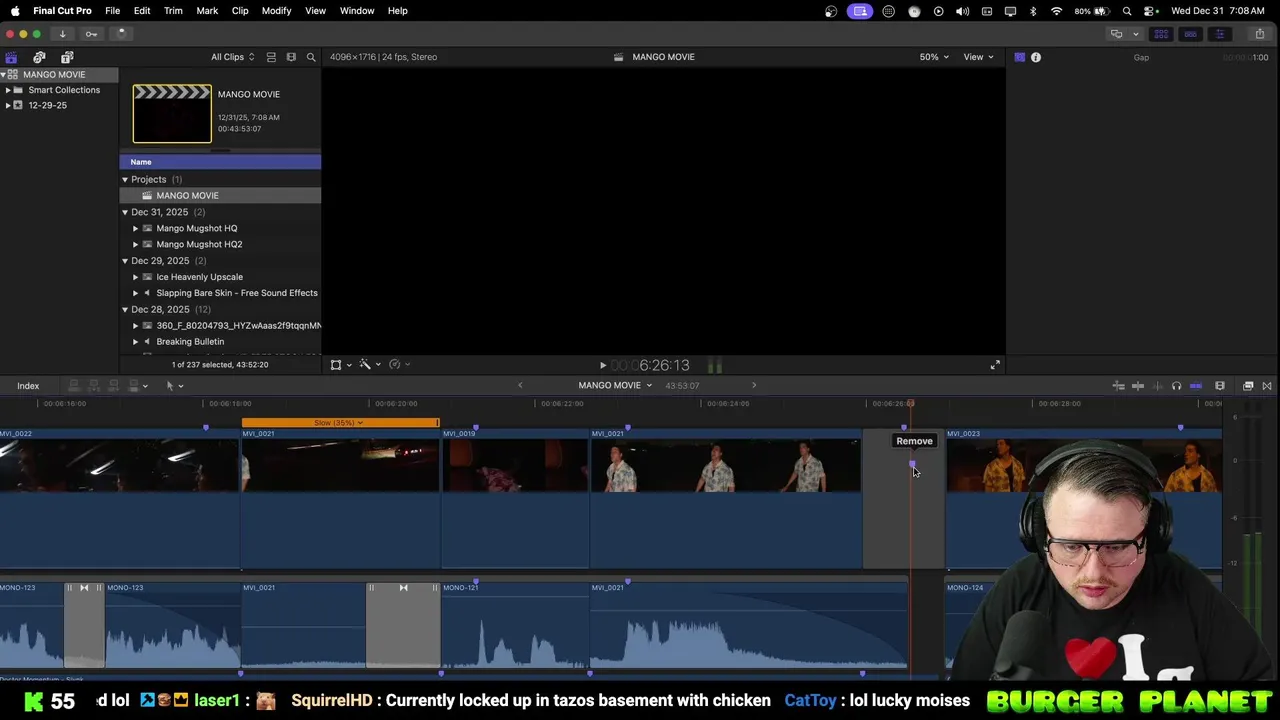Image resolution: width=1280 pixels, height=720 pixels.
Task: Open the video inspector filmstrip icon
Action: [x=1019, y=57]
